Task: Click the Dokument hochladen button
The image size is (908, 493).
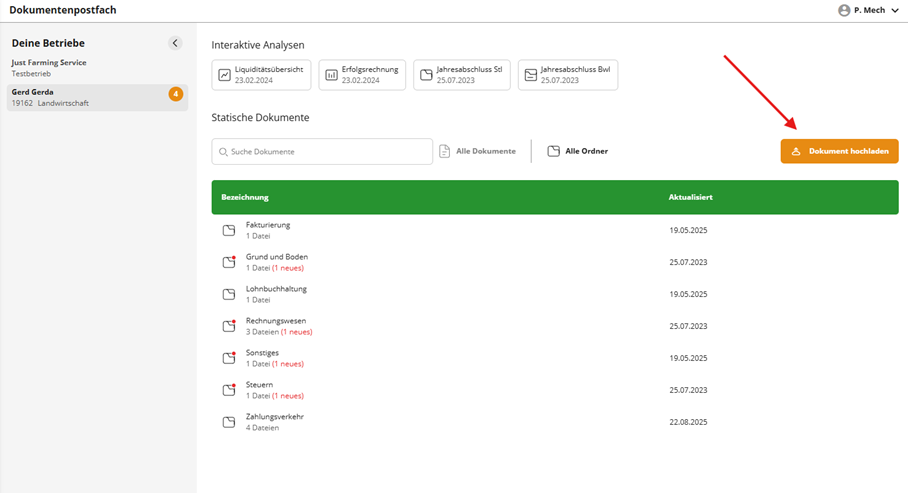Action: (x=839, y=151)
